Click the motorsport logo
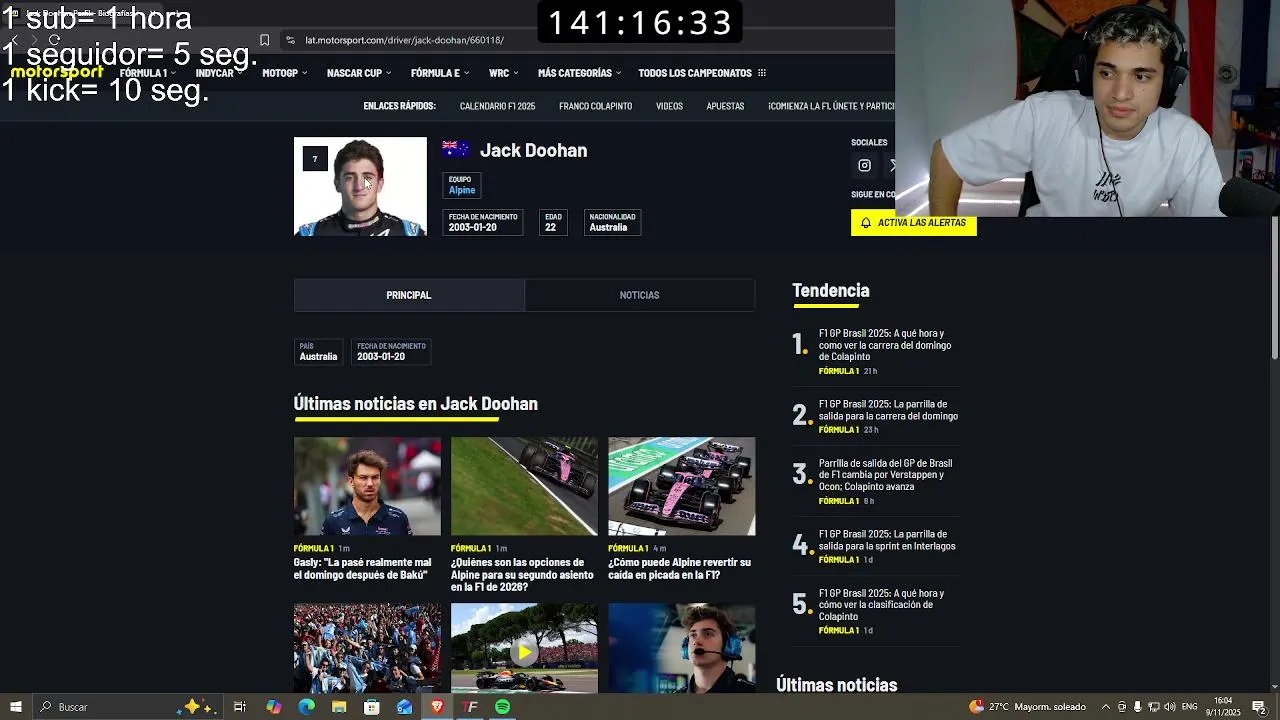1280x720 pixels. coord(57,72)
